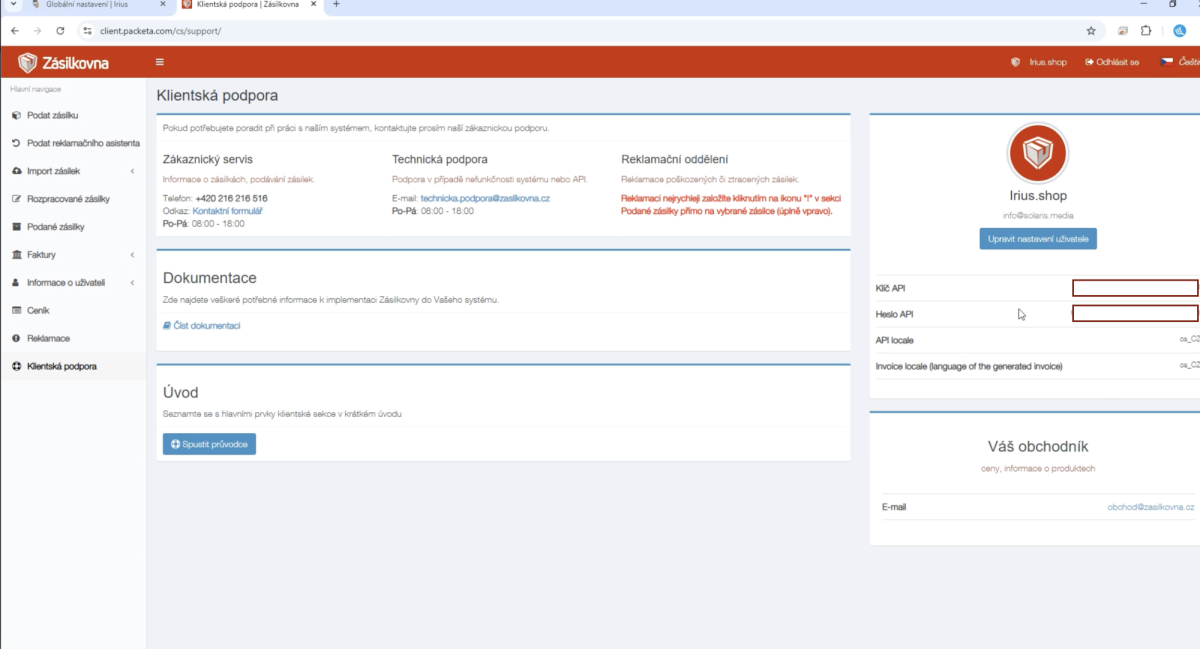The height and width of the screenshot is (649, 1200).
Task: Click the exclamation icon beside Reklamace
Action: coord(16,339)
